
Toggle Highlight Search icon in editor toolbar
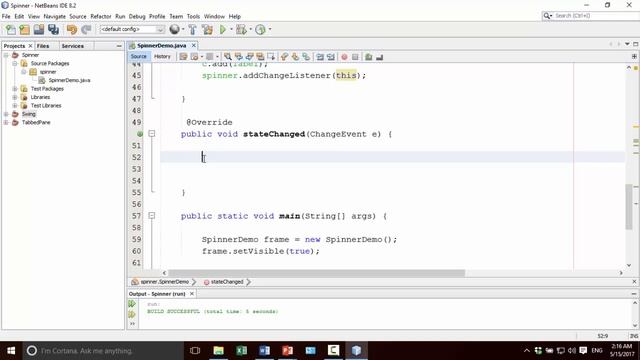(260, 57)
